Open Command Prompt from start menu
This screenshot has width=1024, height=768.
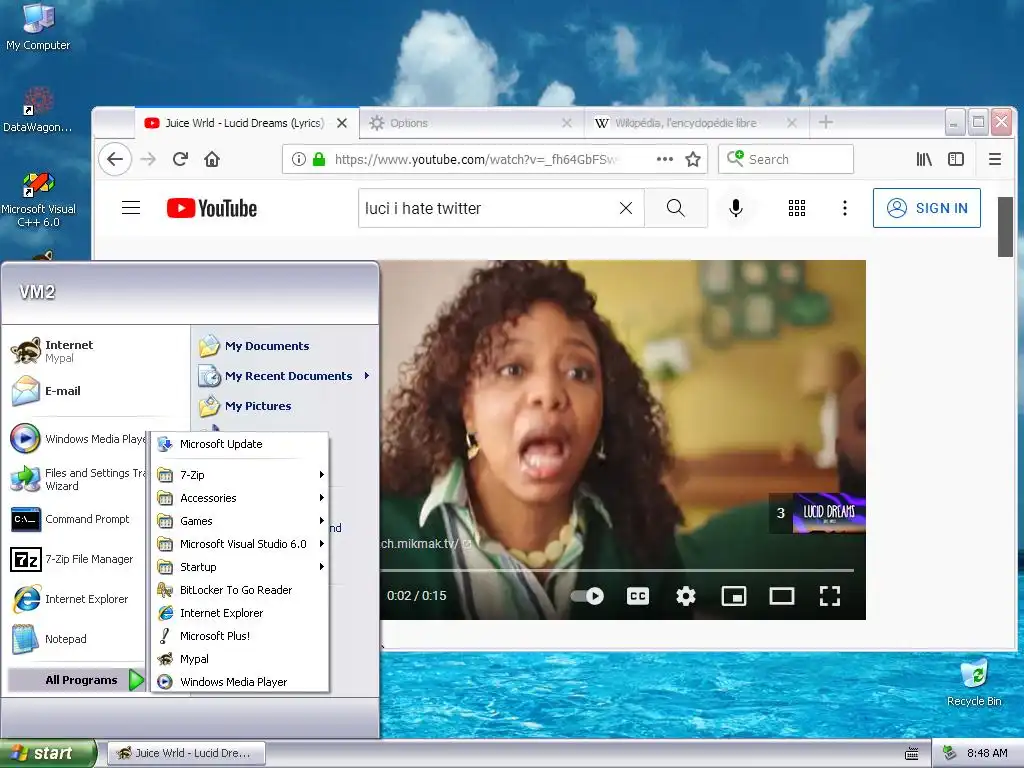76,519
